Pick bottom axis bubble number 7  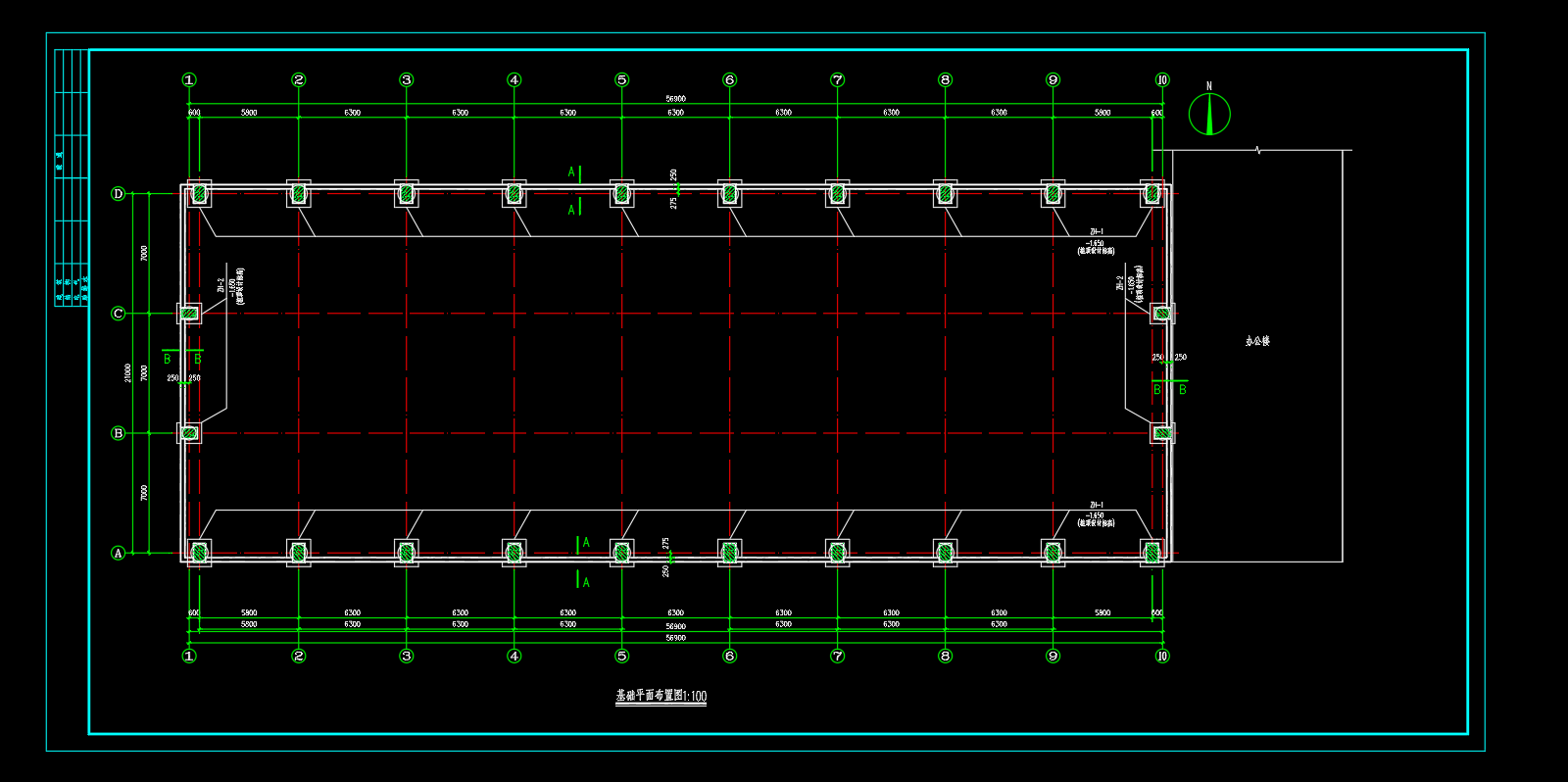(837, 656)
